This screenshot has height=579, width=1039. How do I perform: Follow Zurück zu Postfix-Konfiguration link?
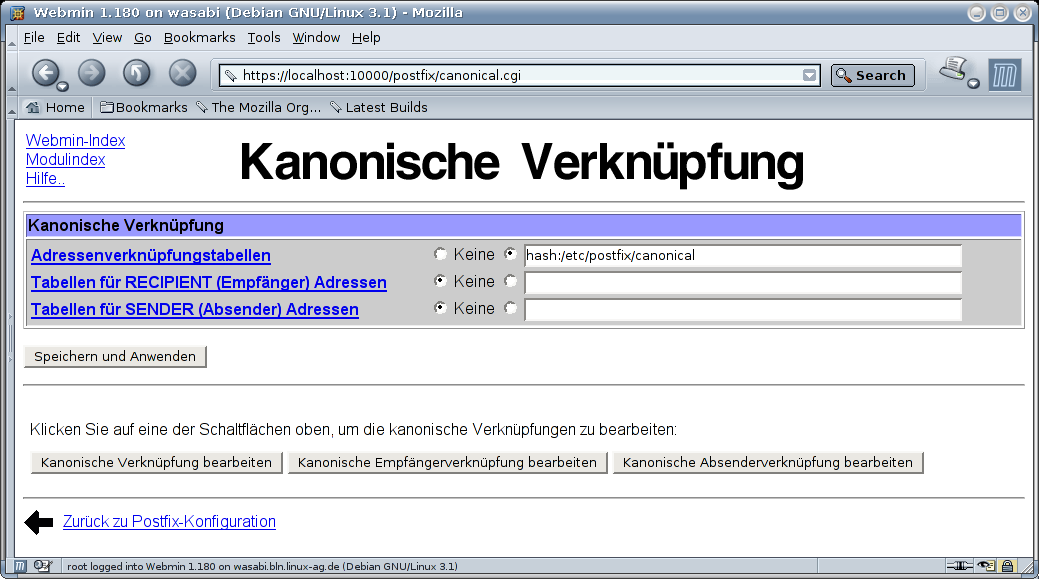169,522
